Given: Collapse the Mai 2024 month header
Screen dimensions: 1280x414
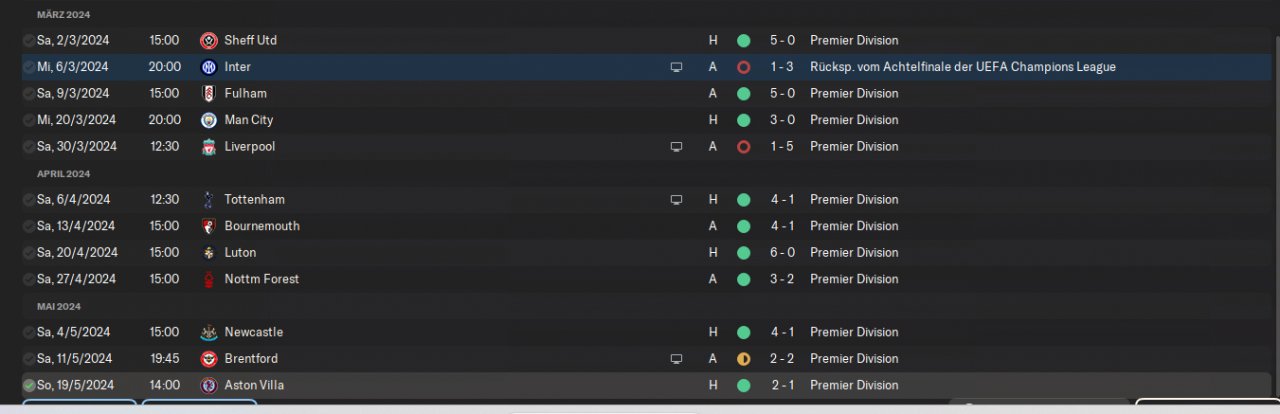Looking at the screenshot, I should 59,306.
